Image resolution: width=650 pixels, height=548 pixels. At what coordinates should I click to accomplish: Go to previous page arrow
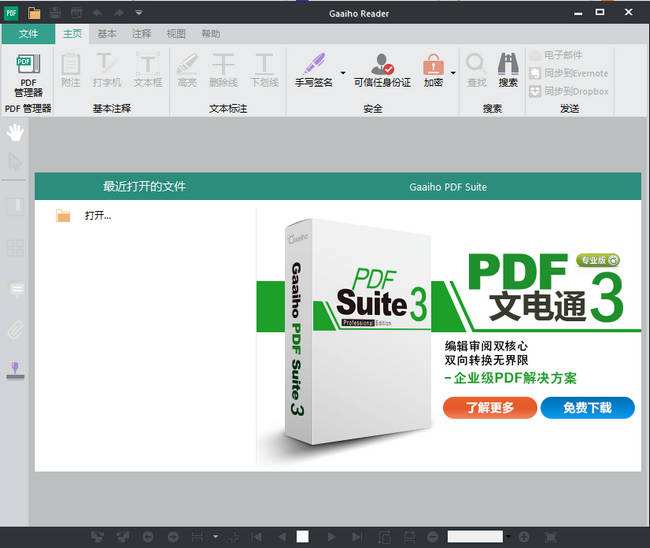[282, 537]
